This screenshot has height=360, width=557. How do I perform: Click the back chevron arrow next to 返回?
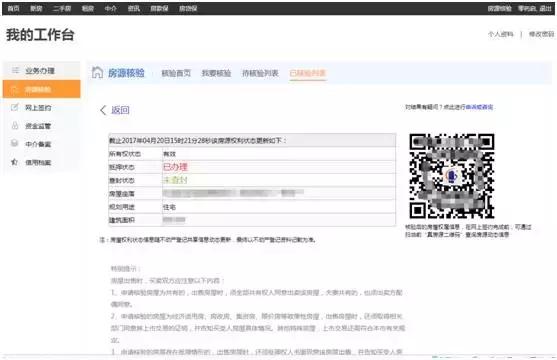[x=103, y=110]
